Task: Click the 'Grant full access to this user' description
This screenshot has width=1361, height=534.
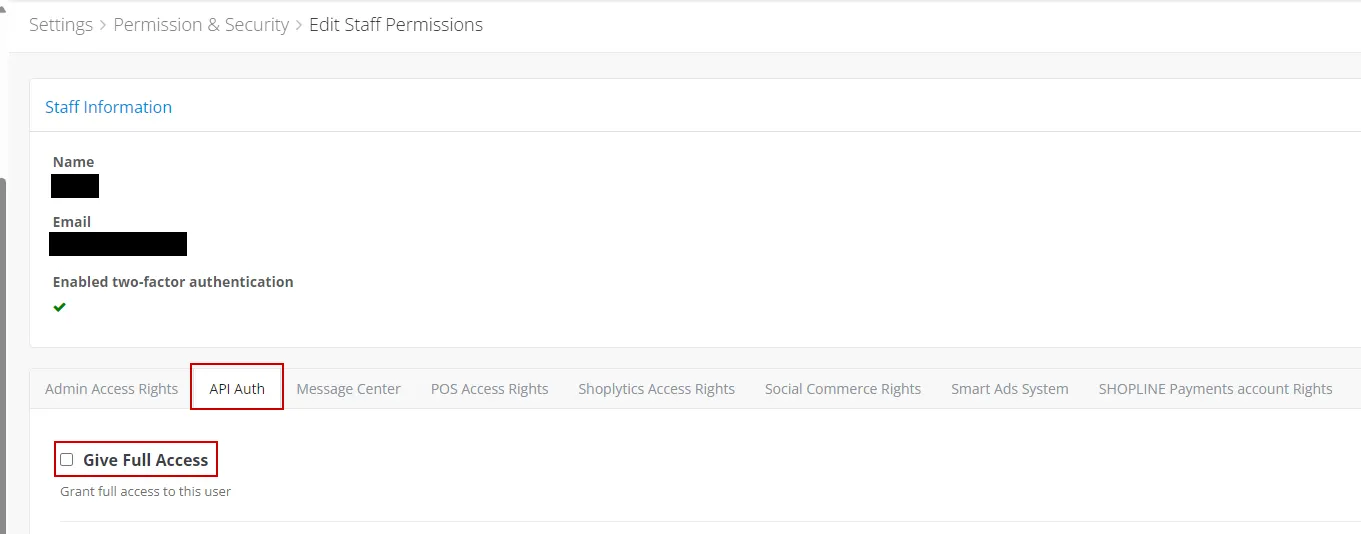Action: tap(145, 491)
